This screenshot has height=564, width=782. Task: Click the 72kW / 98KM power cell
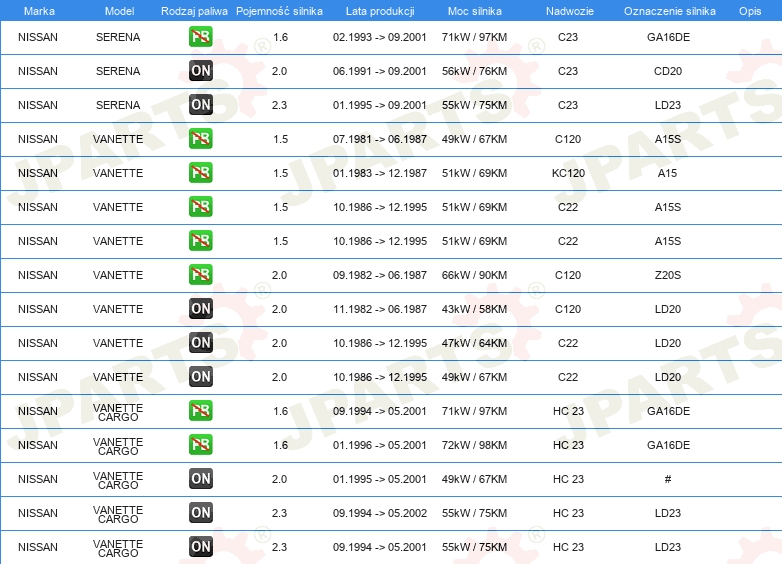click(474, 445)
